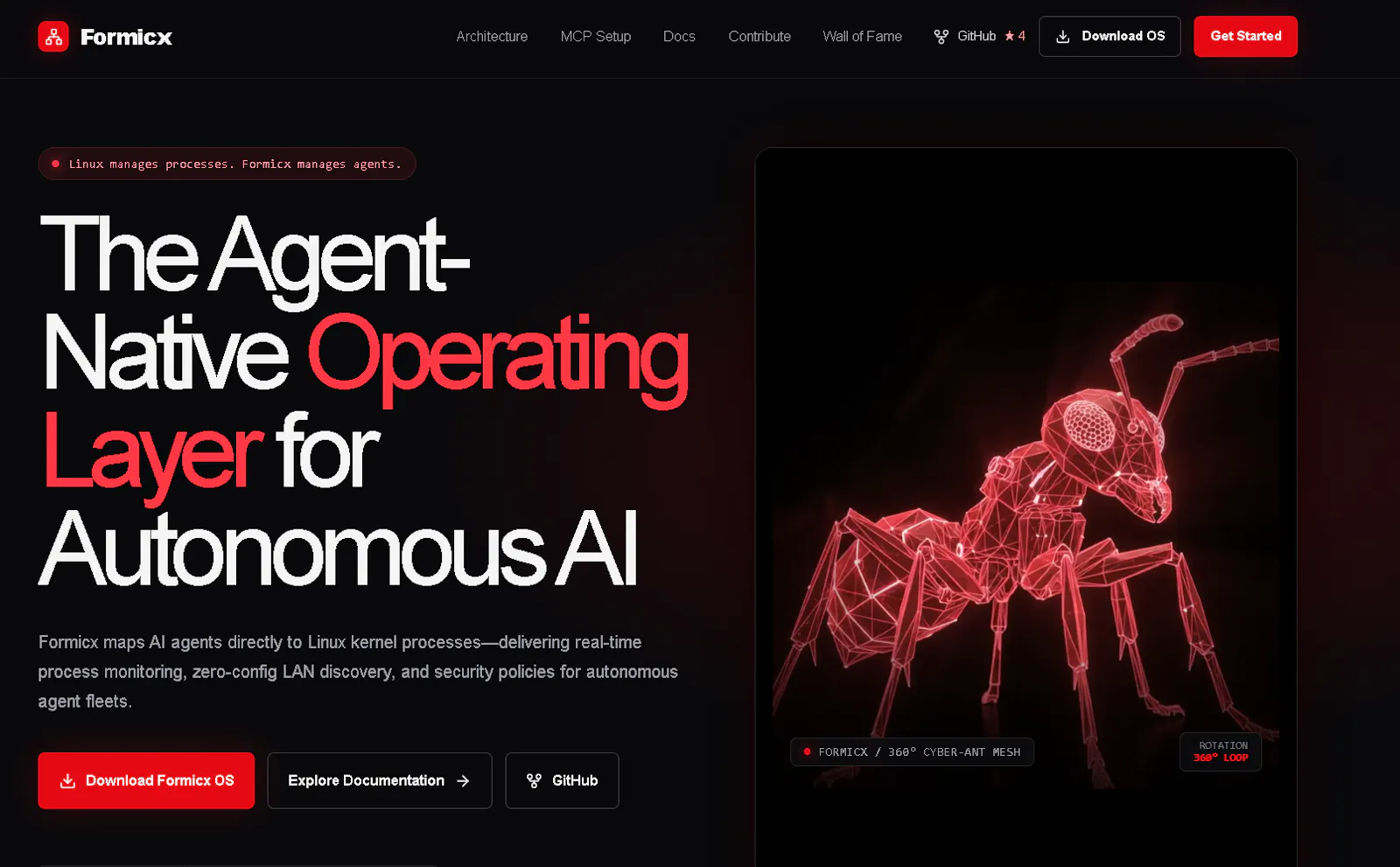Open the Architecture nav item
The image size is (1400, 867).
click(x=492, y=37)
